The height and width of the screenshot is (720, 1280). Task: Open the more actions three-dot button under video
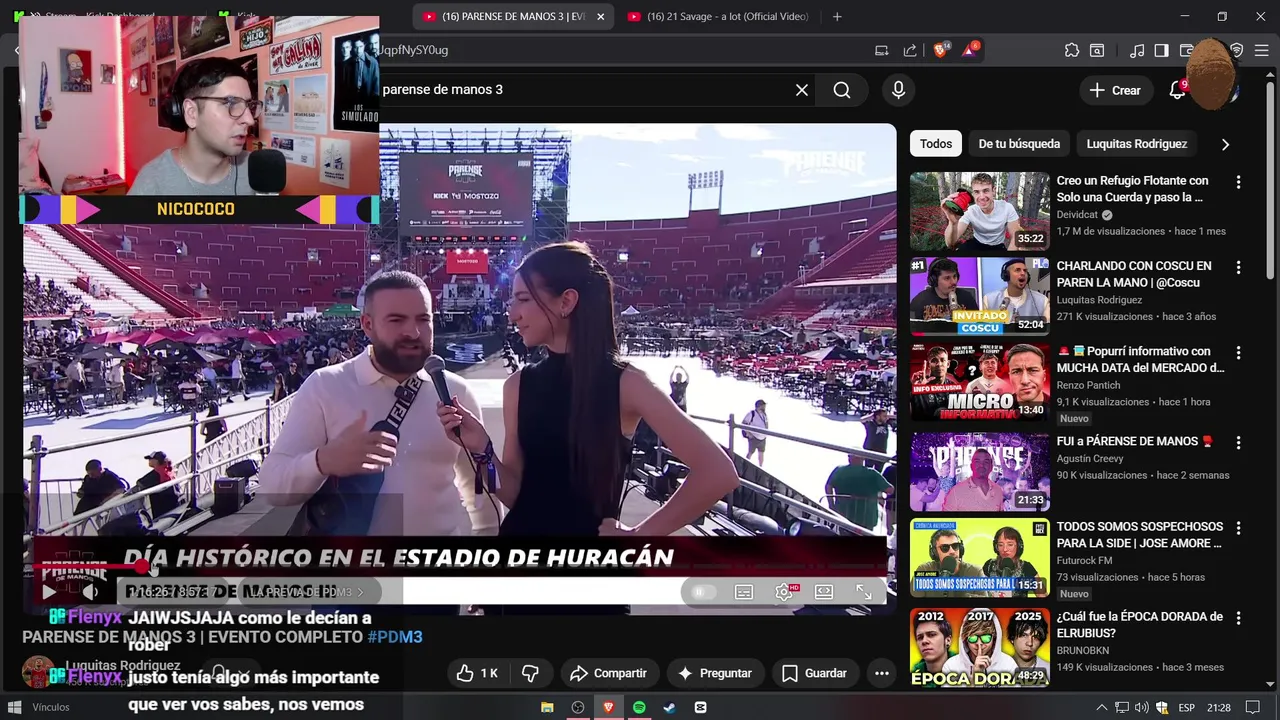point(881,673)
